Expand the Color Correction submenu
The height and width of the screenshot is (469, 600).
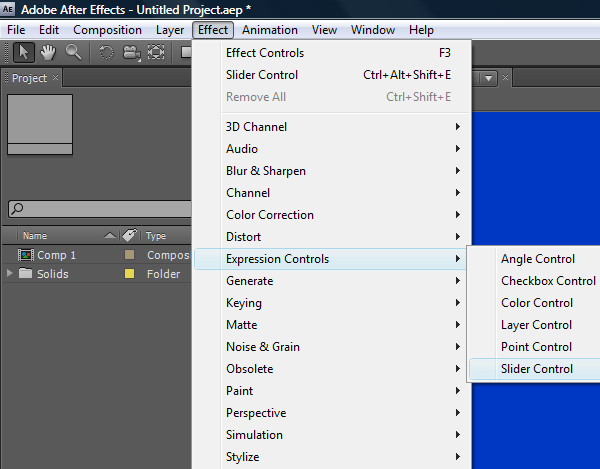[332, 215]
